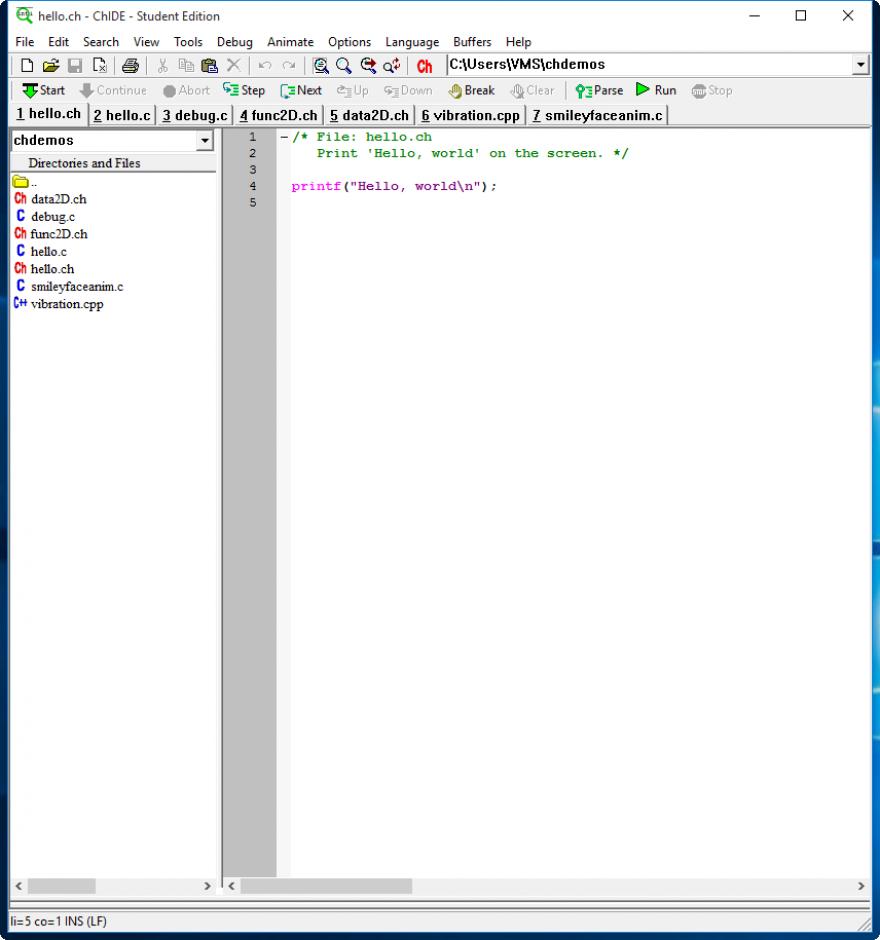Click the Abort button

click(x=186, y=91)
